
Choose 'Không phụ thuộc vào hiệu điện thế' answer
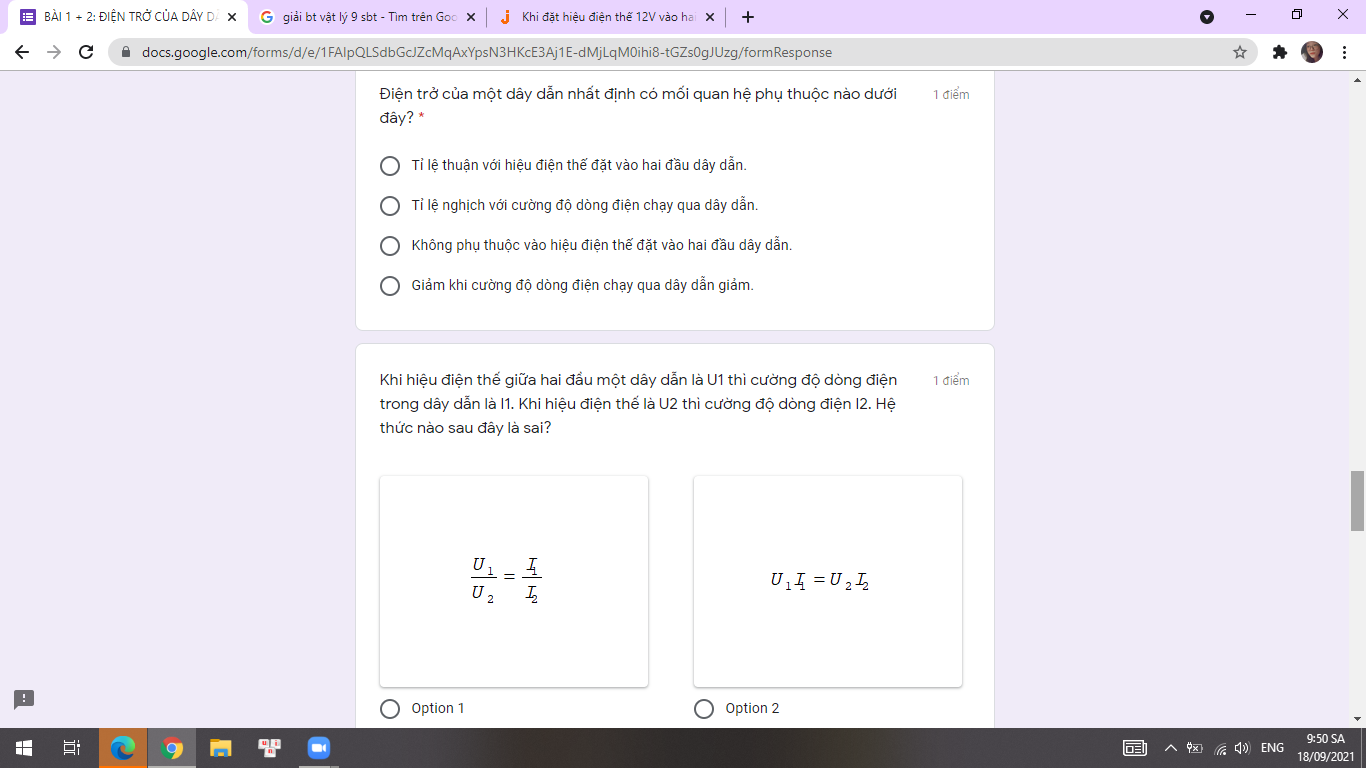(390, 245)
